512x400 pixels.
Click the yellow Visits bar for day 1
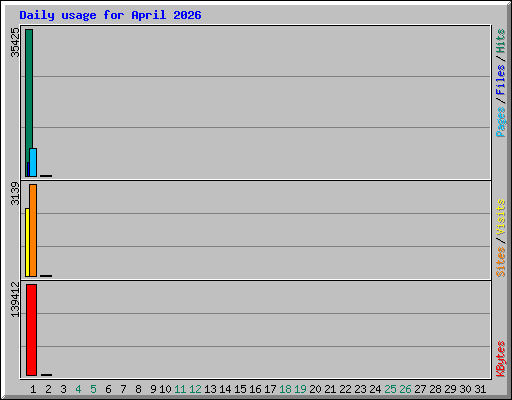(x=27, y=242)
